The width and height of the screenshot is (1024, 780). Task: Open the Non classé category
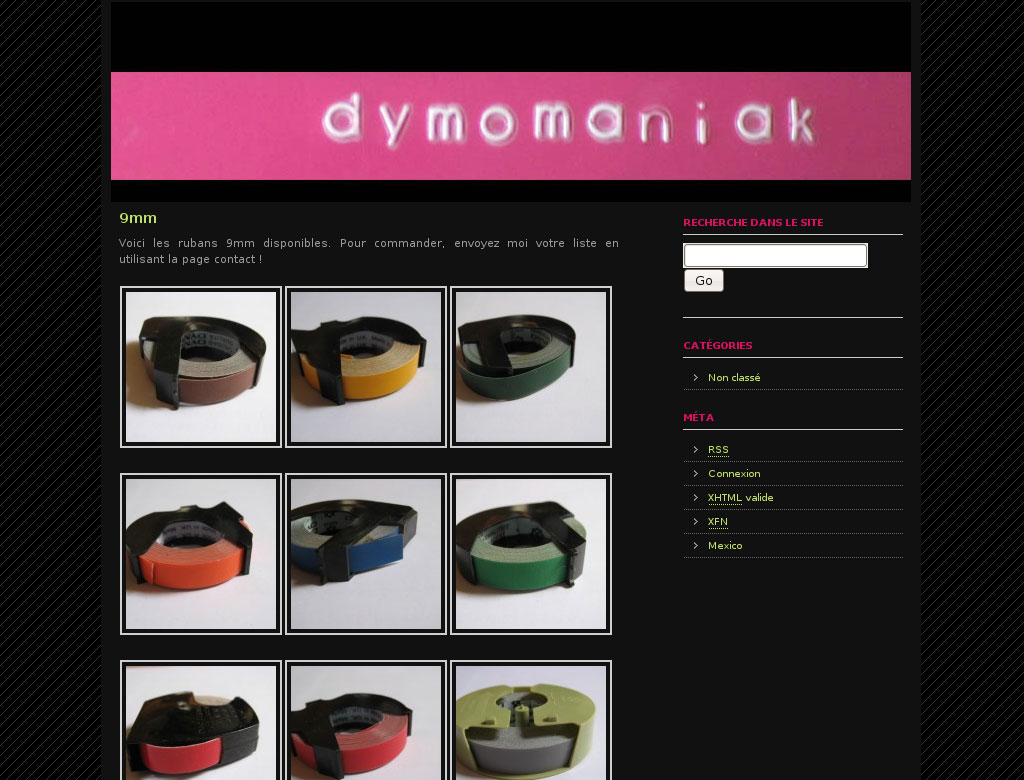734,378
